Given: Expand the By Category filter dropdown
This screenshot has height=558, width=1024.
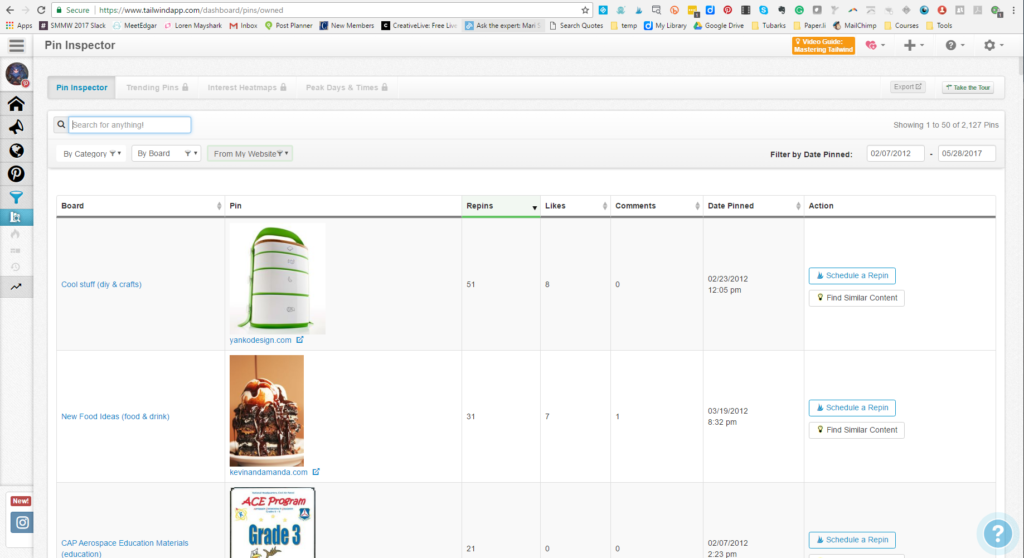Looking at the screenshot, I should [x=92, y=154].
